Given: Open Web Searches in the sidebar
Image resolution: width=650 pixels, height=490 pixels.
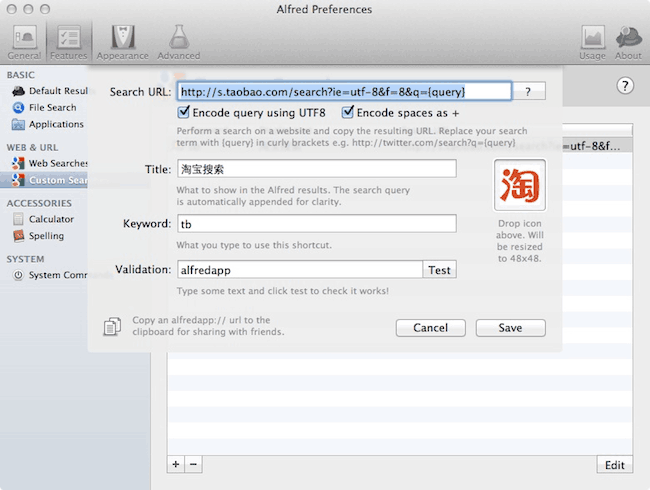Looking at the screenshot, I should (50, 163).
